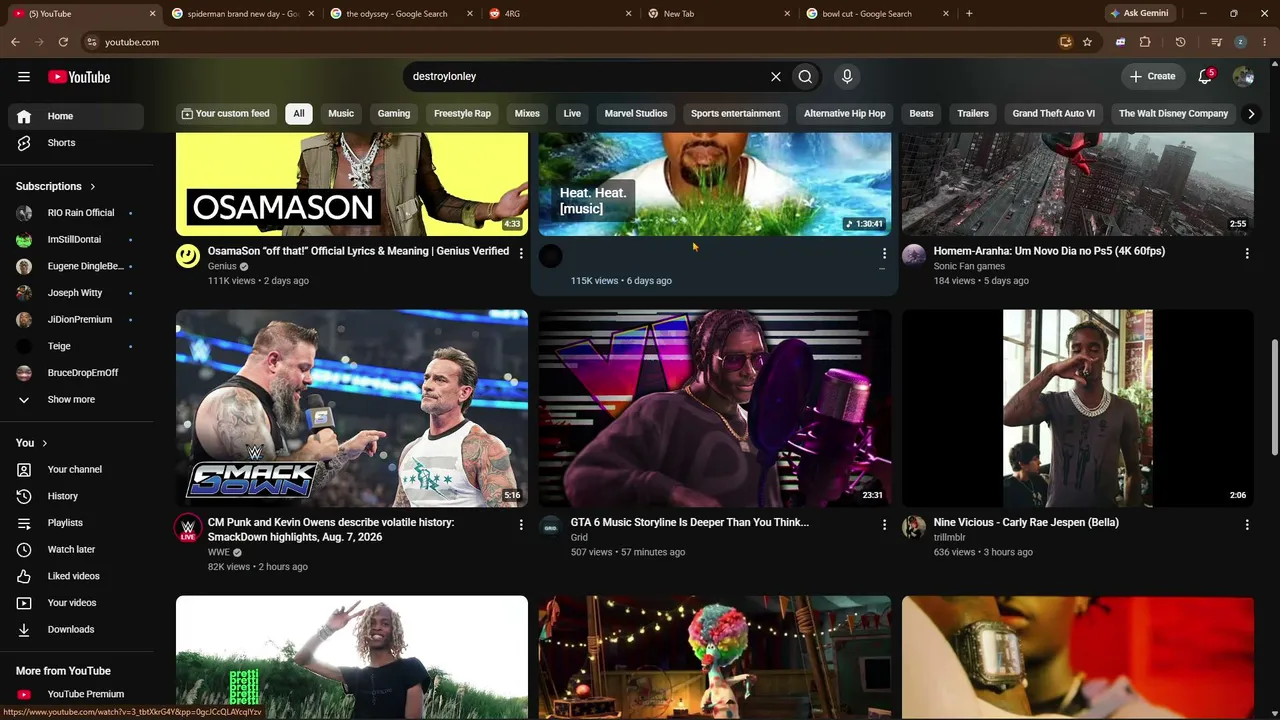The width and height of the screenshot is (1280, 720).
Task: Open trillmblr channel avatar
Action: pyautogui.click(x=914, y=527)
